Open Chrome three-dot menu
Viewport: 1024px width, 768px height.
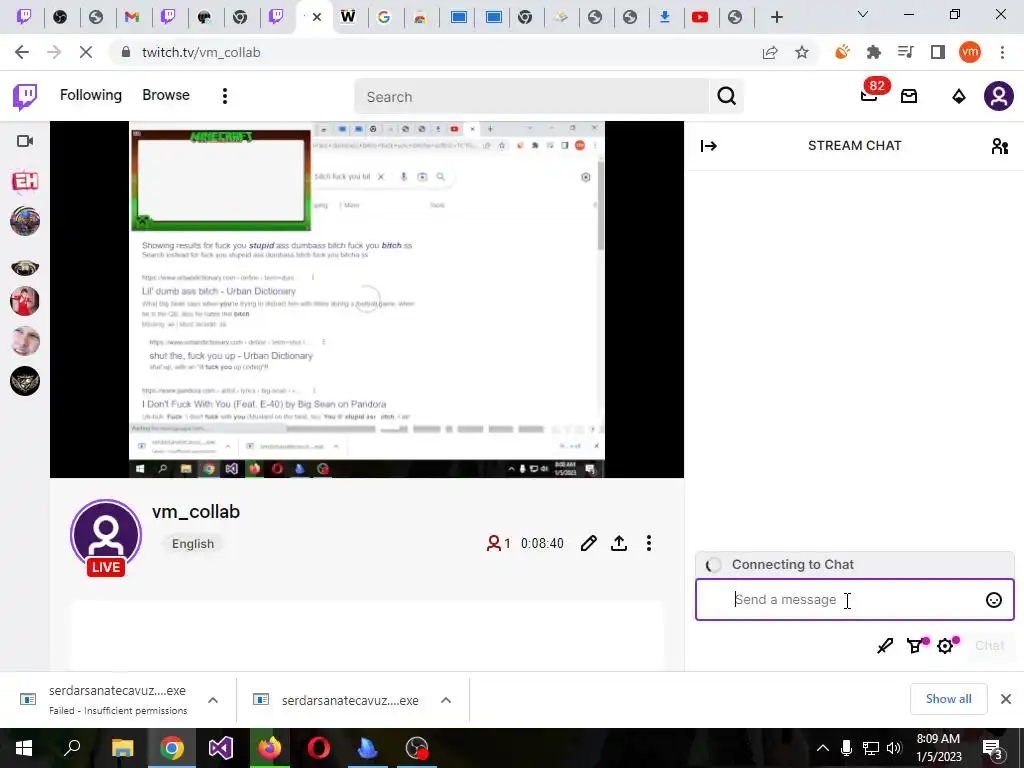1002,52
